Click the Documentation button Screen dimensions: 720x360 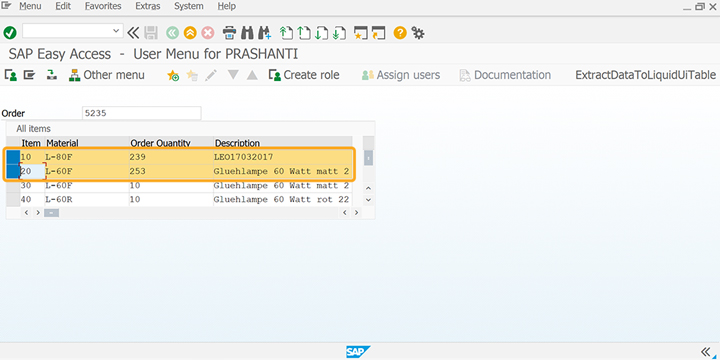[505, 75]
